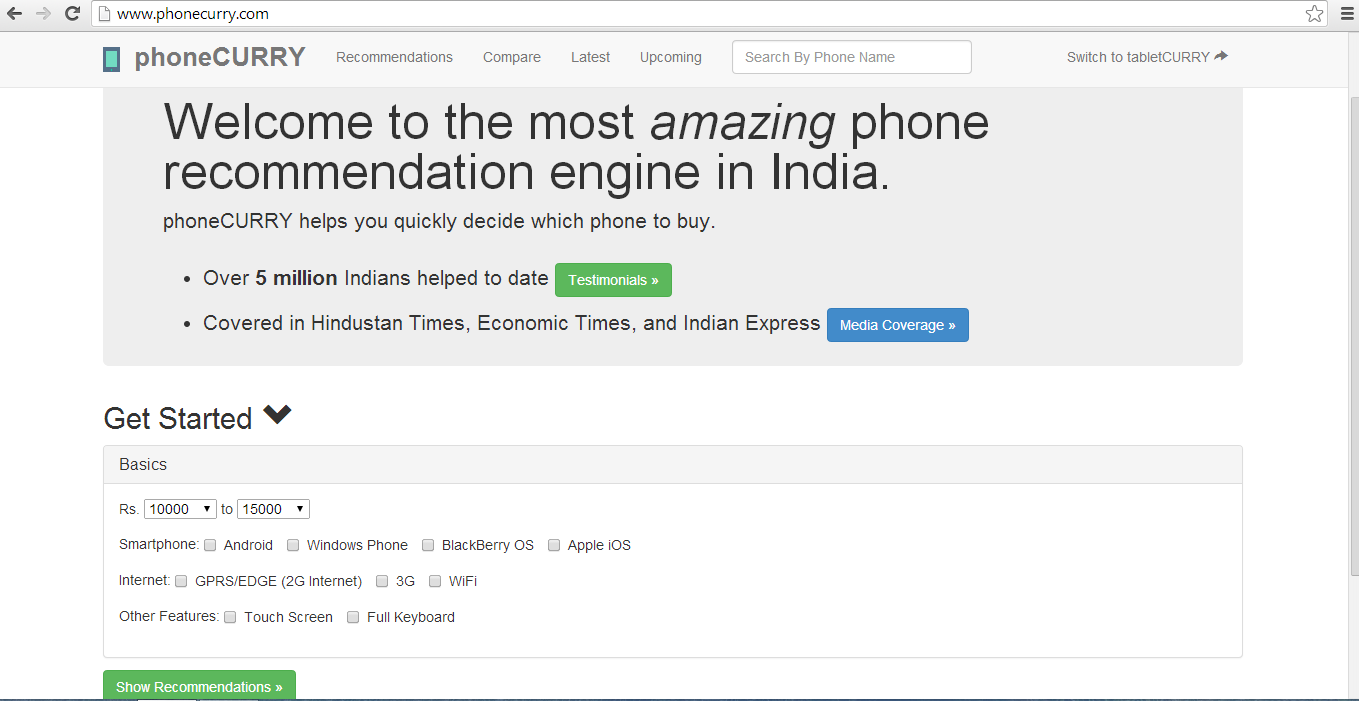Click the phoneCURRY phone logo icon
The image size is (1359, 701).
pyautogui.click(x=112, y=58)
